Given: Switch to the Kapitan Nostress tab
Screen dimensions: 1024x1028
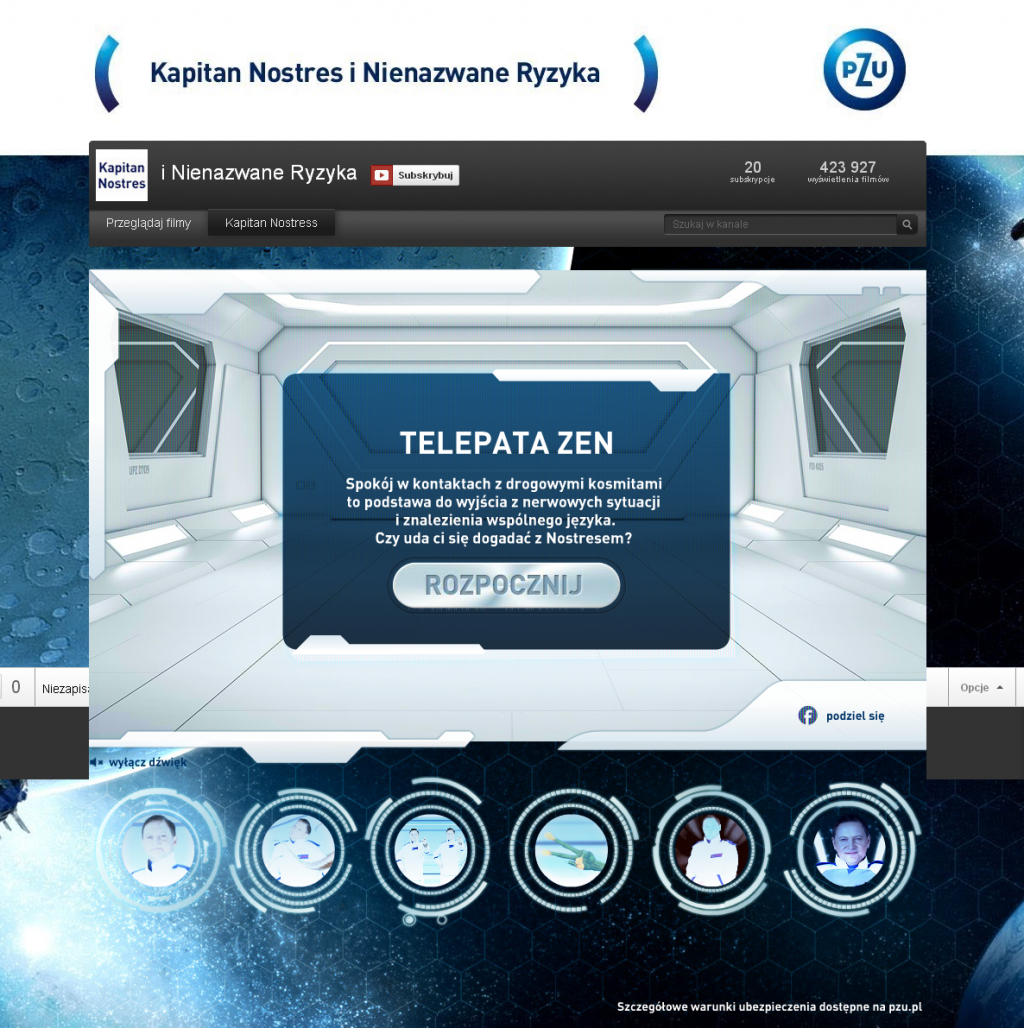Looking at the screenshot, I should click(x=271, y=223).
